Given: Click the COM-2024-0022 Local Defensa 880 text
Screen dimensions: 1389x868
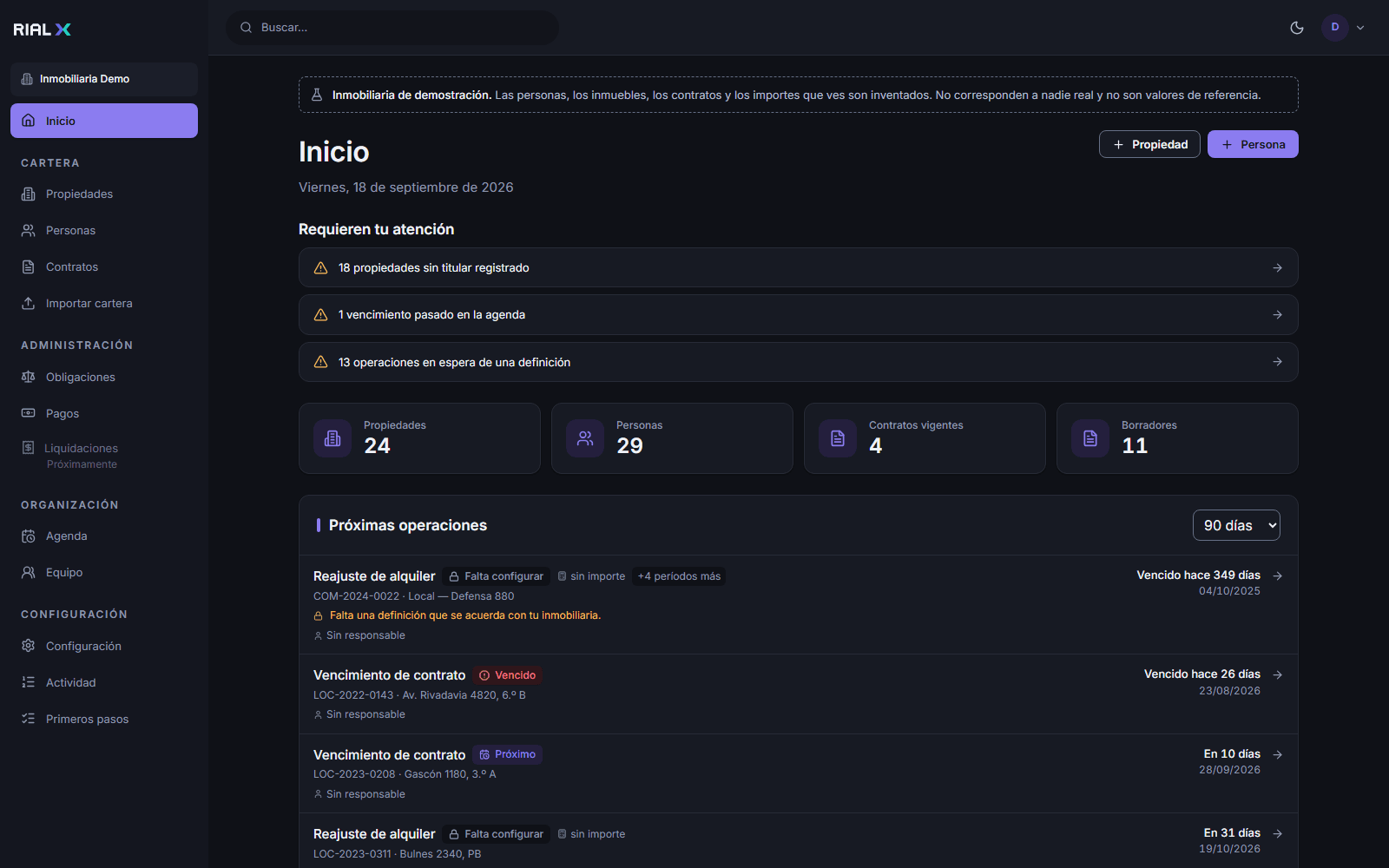Looking at the screenshot, I should click(x=413, y=596).
